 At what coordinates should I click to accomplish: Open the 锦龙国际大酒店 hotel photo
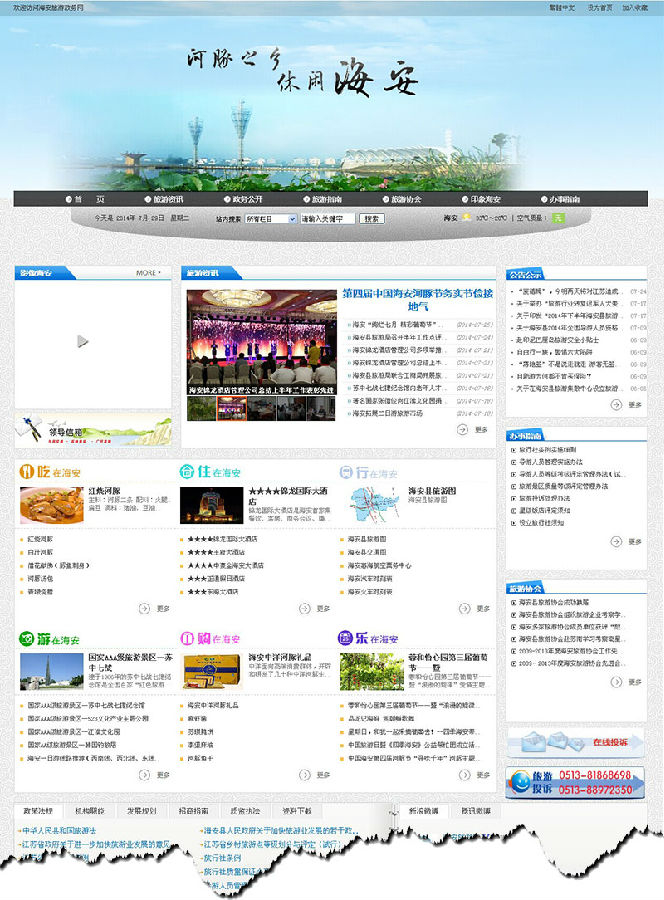coord(211,505)
